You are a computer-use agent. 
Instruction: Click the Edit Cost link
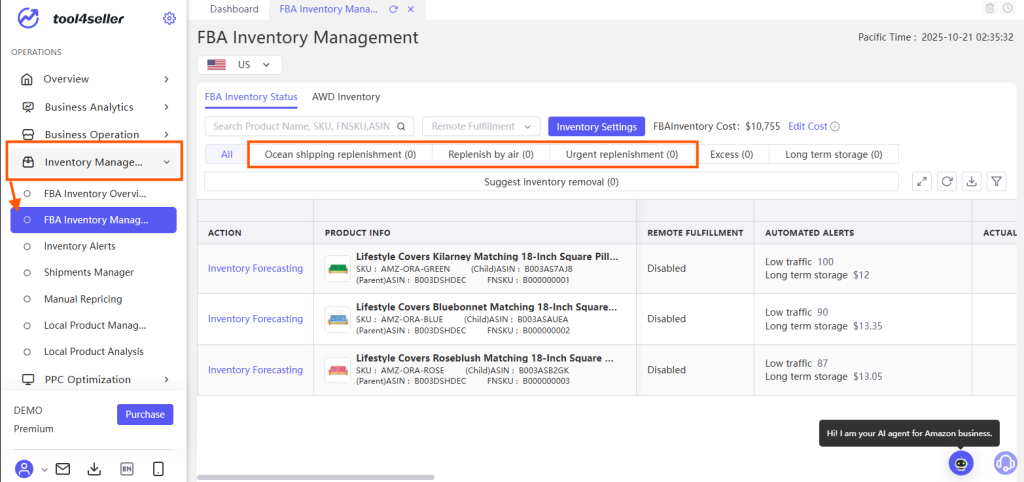[807, 127]
